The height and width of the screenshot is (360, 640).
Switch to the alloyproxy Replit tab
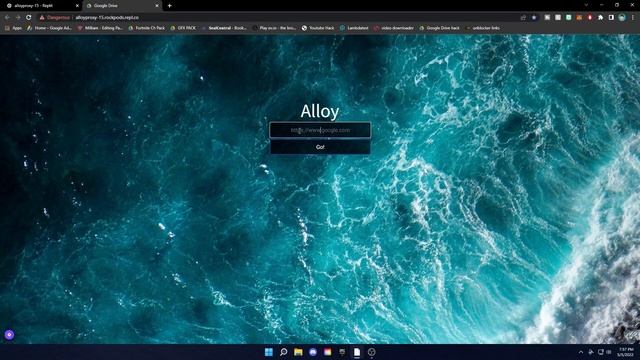coord(42,6)
